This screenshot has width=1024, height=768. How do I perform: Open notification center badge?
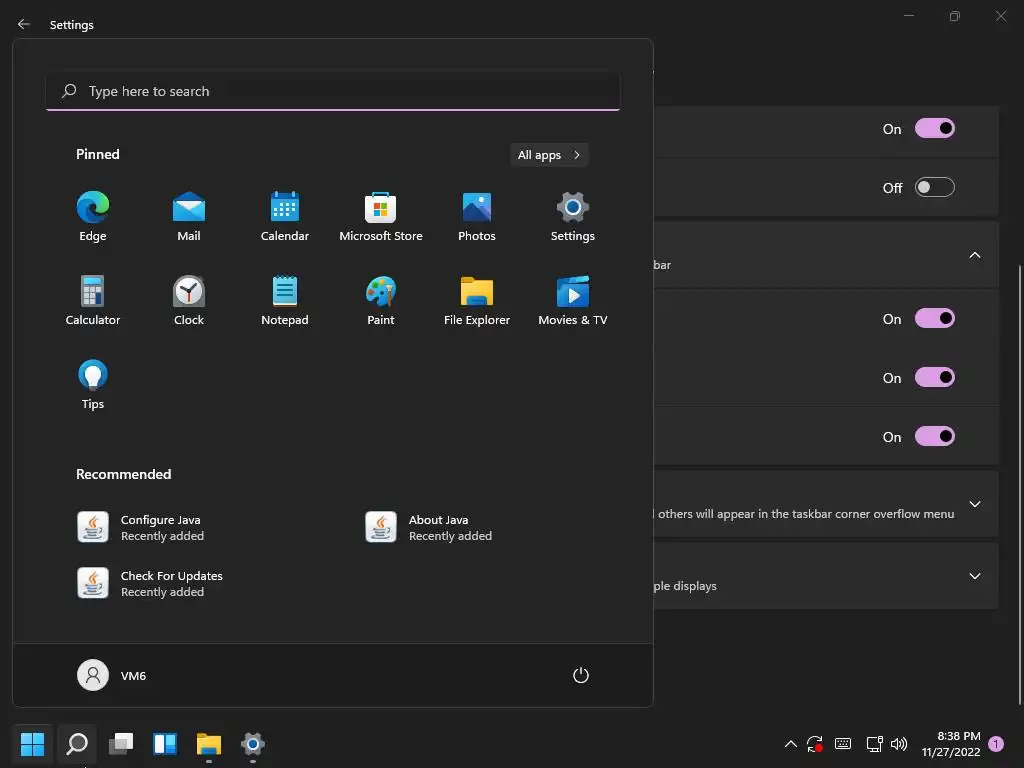996,744
